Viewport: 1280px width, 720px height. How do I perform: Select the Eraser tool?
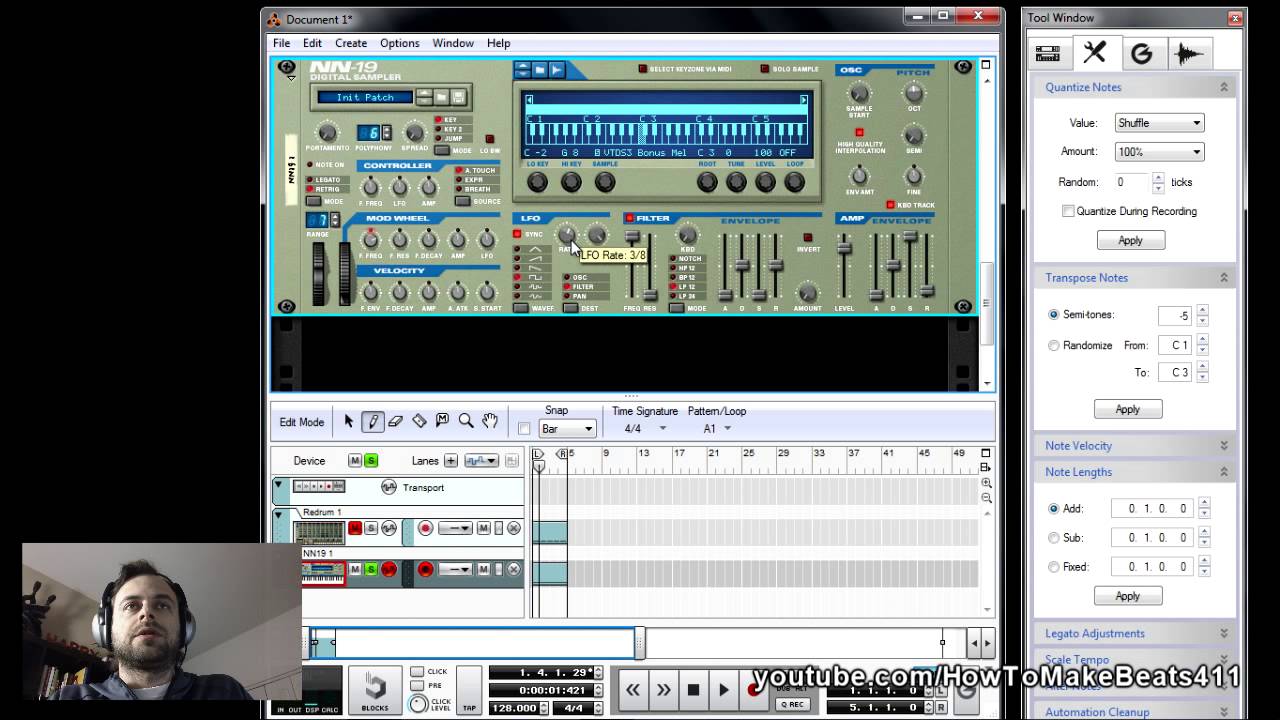pyautogui.click(x=395, y=422)
